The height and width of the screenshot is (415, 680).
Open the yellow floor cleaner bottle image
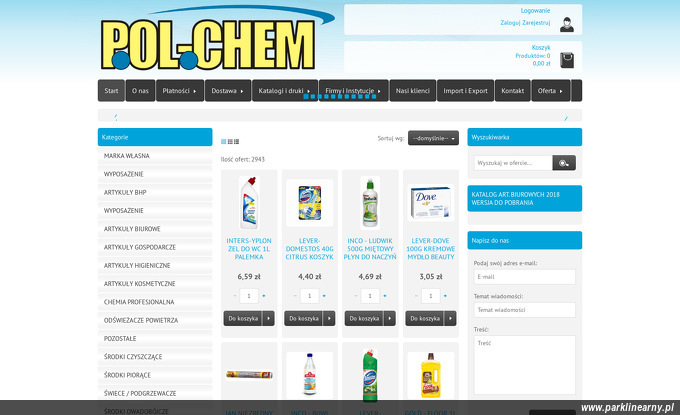(431, 376)
